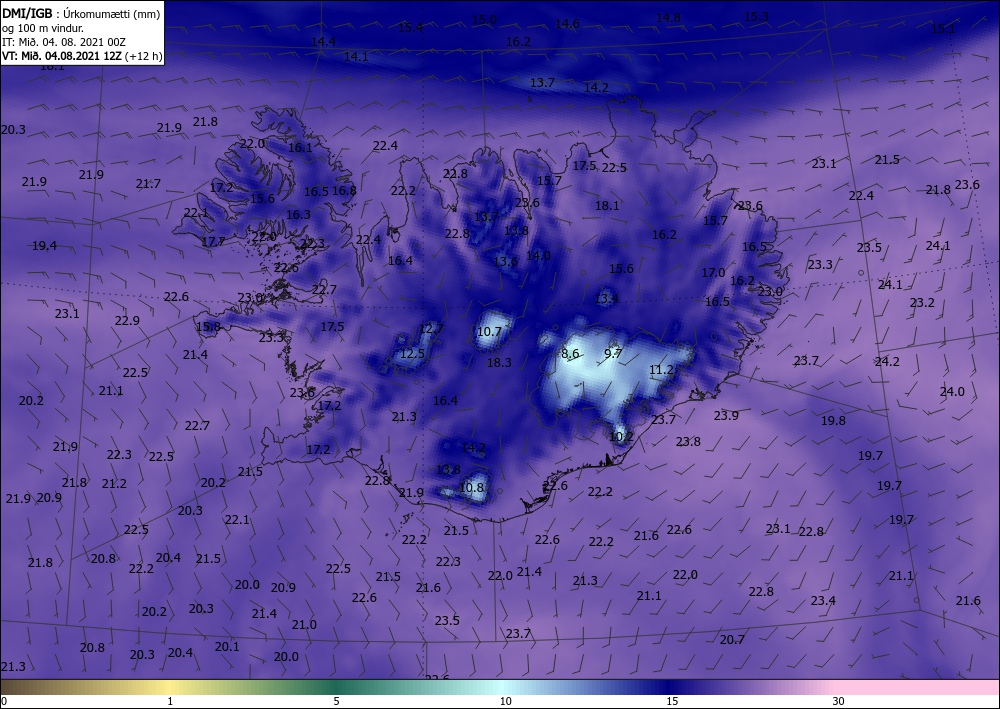The image size is (1000, 709).
Task: Click the color scale tick label '1'
Action: tap(170, 701)
